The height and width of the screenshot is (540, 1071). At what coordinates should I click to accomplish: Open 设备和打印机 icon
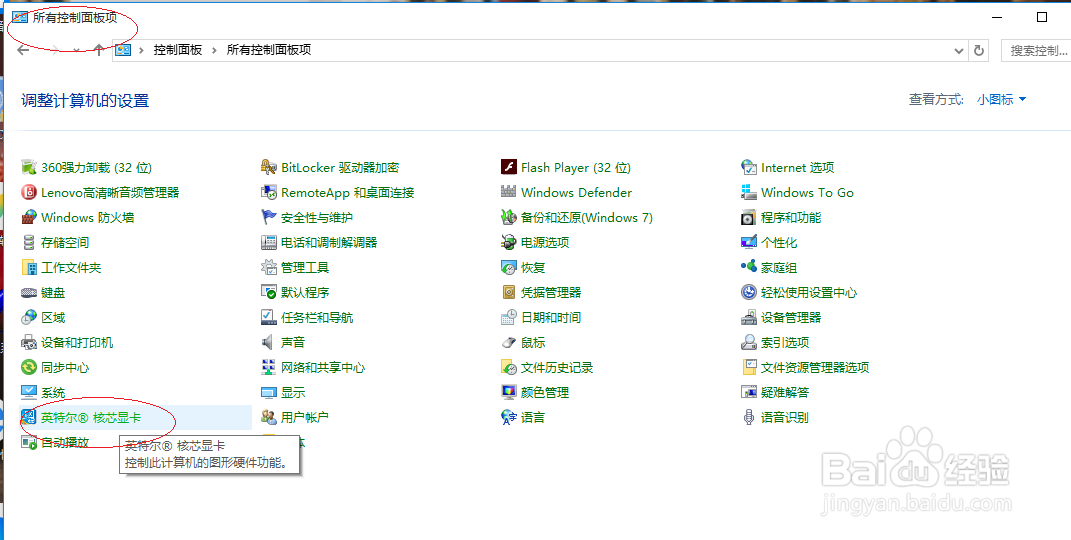(x=29, y=343)
